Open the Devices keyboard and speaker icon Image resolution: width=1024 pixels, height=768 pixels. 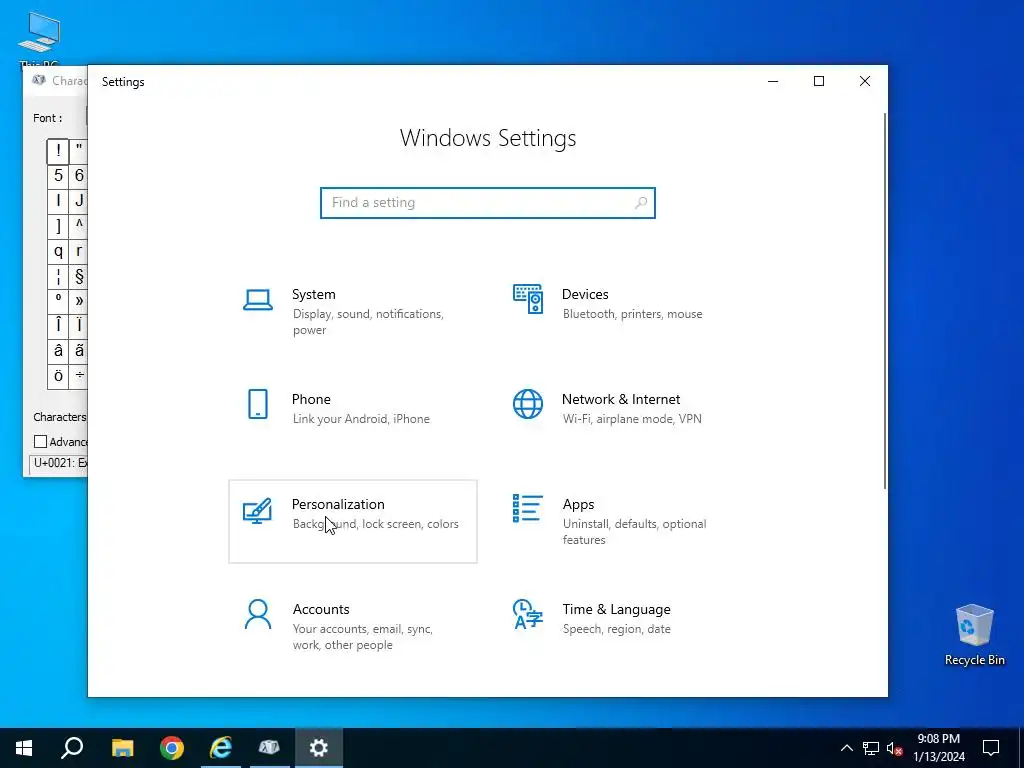tap(528, 299)
